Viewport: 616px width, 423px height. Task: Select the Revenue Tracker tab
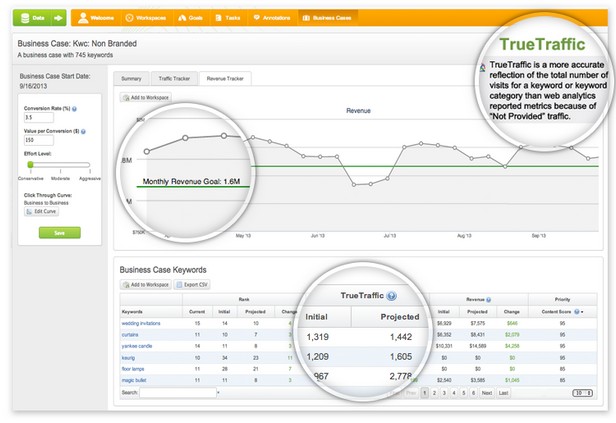pos(225,78)
